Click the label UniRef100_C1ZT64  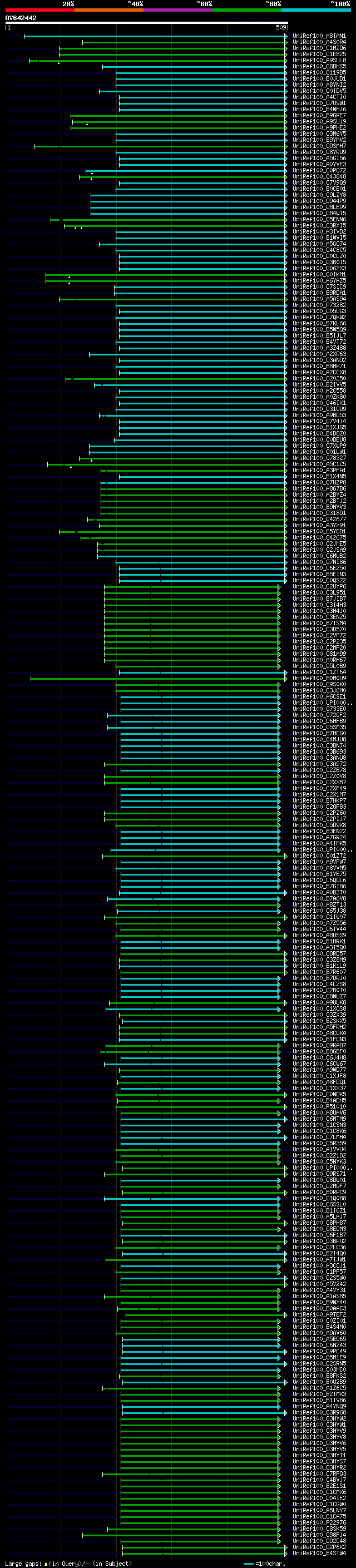[319, 672]
